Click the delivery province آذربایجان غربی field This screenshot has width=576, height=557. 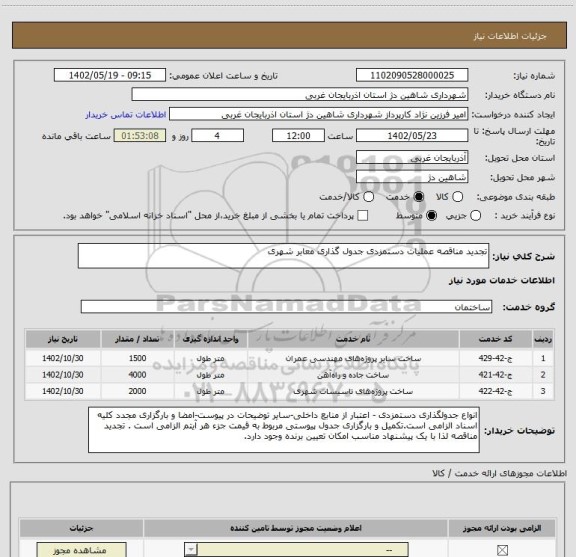click(412, 158)
